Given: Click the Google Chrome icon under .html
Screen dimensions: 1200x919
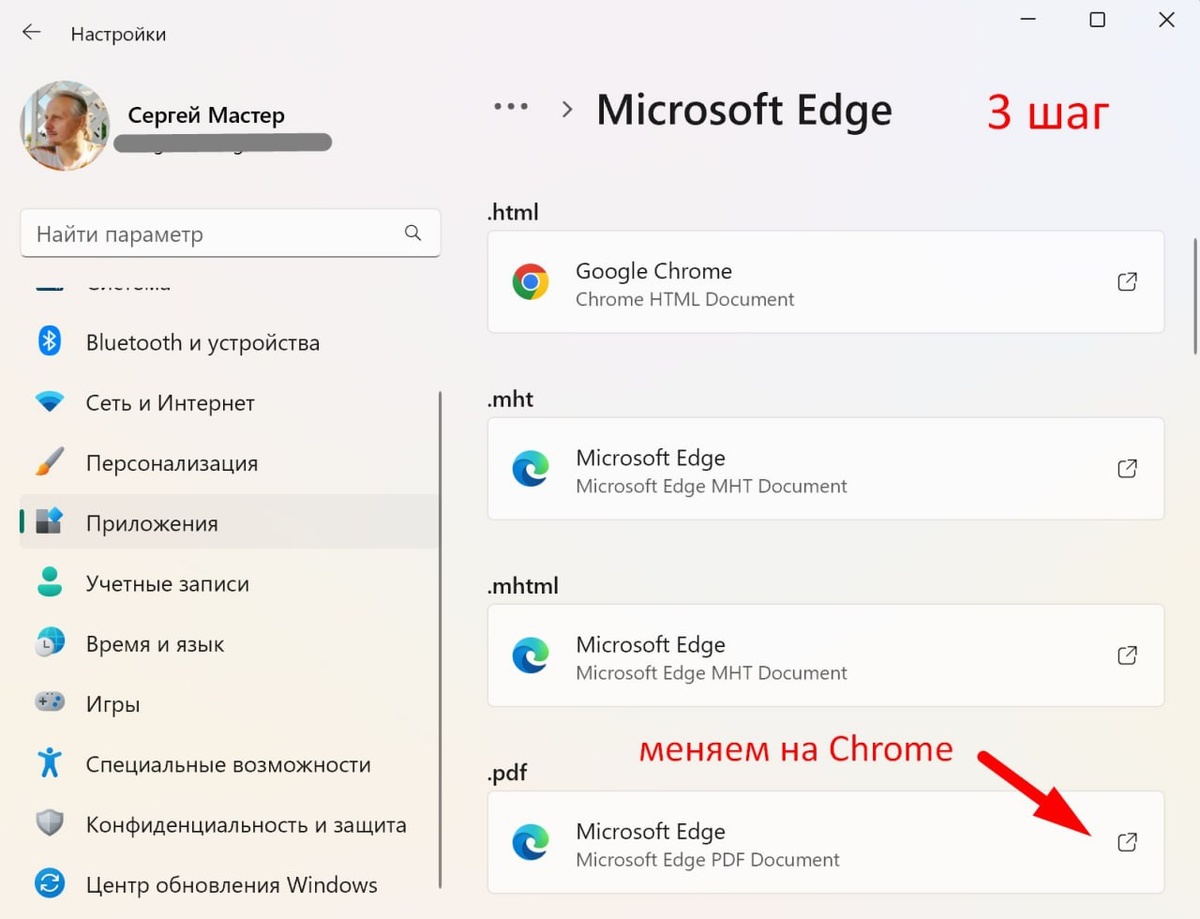Looking at the screenshot, I should tap(530, 282).
